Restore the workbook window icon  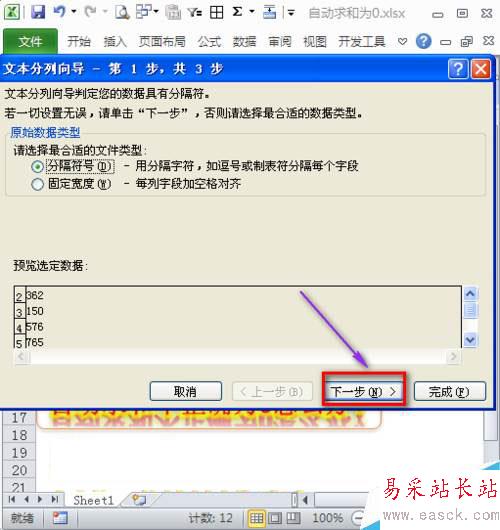click(x=467, y=42)
